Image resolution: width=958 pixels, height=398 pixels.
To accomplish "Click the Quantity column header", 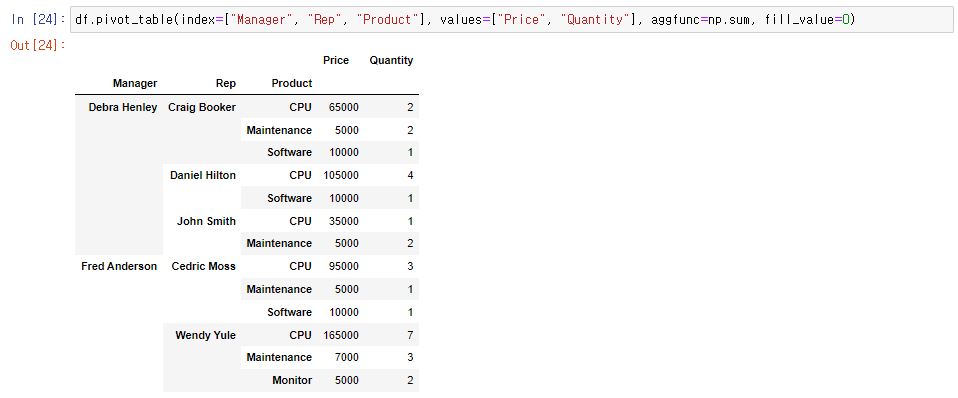I will click(391, 60).
